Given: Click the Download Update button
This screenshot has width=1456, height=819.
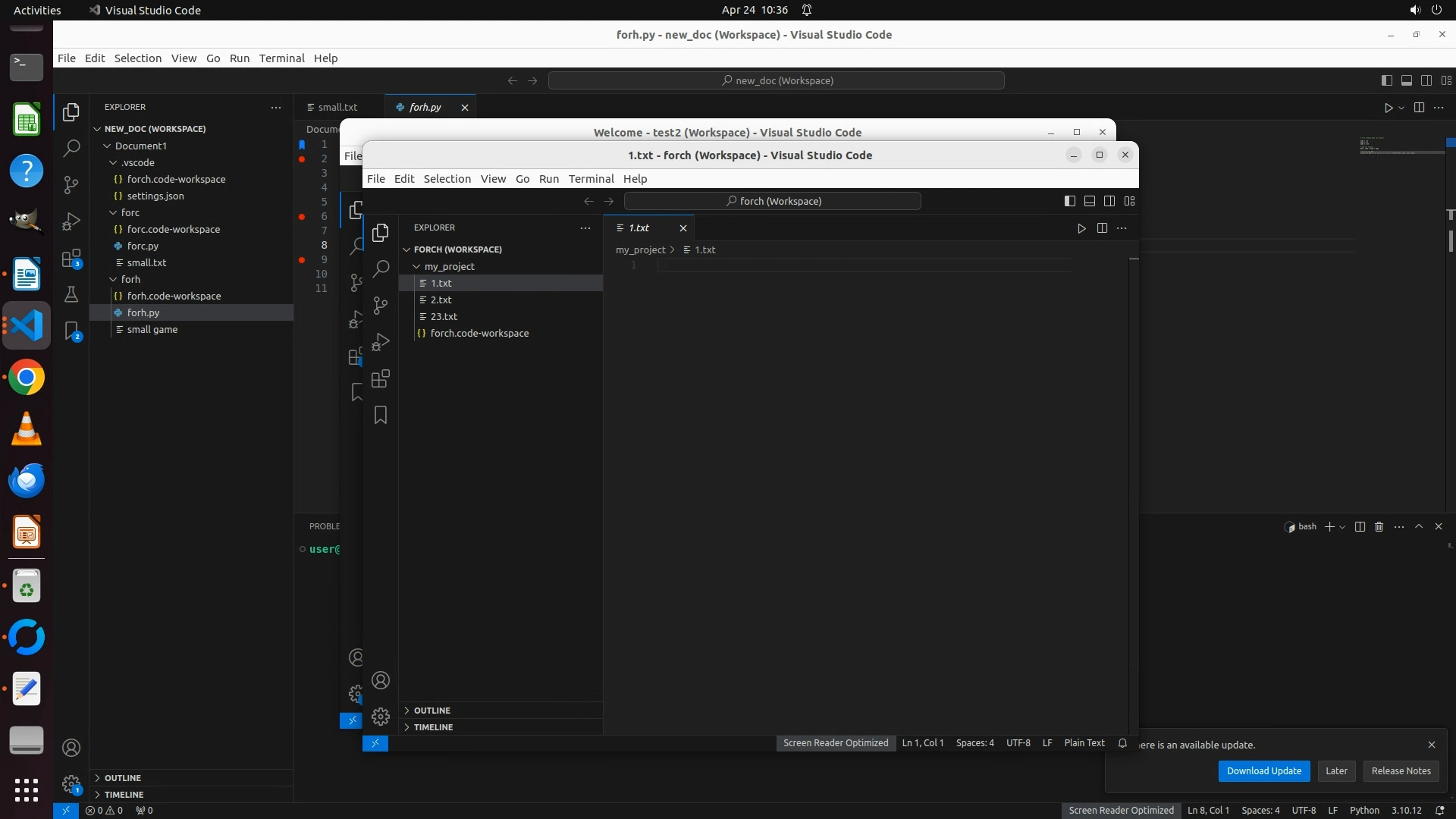Looking at the screenshot, I should (x=1263, y=771).
